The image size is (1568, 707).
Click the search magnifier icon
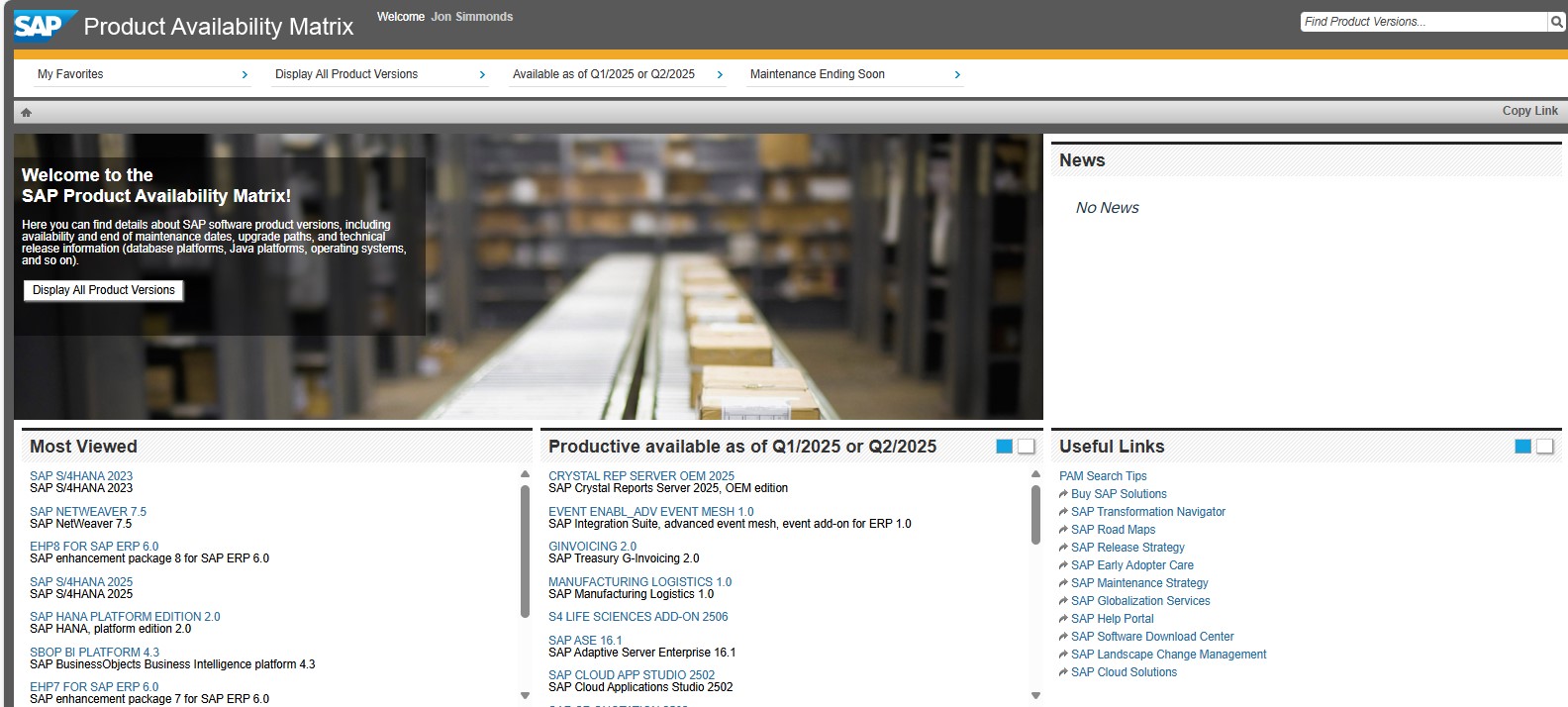click(1556, 22)
